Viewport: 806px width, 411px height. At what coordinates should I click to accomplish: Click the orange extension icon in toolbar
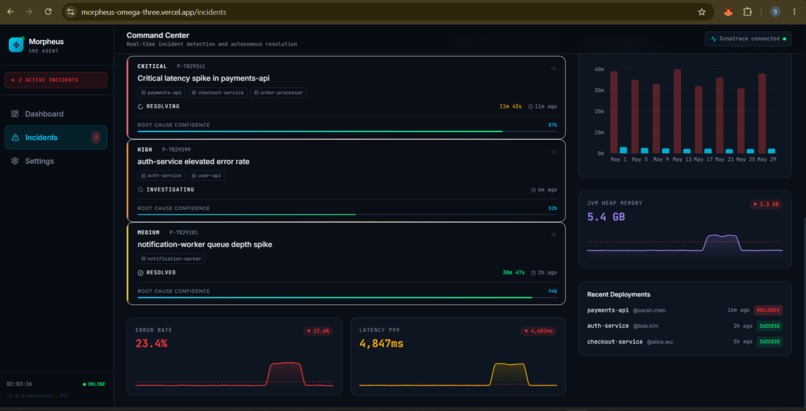pos(728,12)
